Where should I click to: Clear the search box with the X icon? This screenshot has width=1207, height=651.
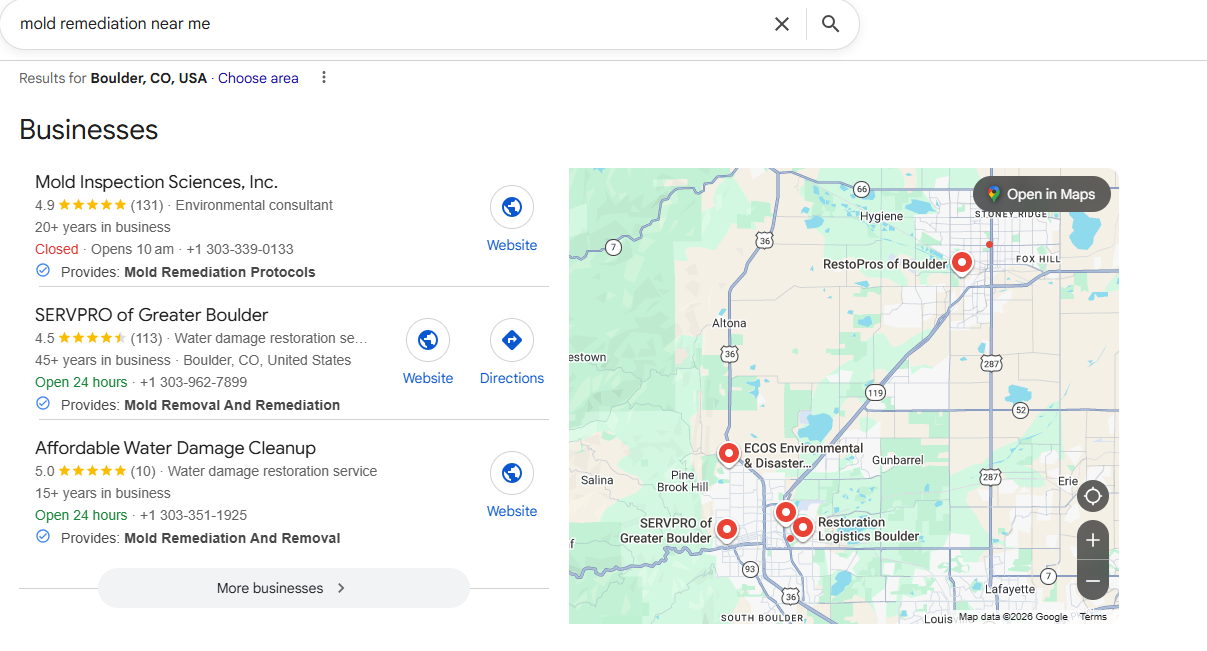782,24
